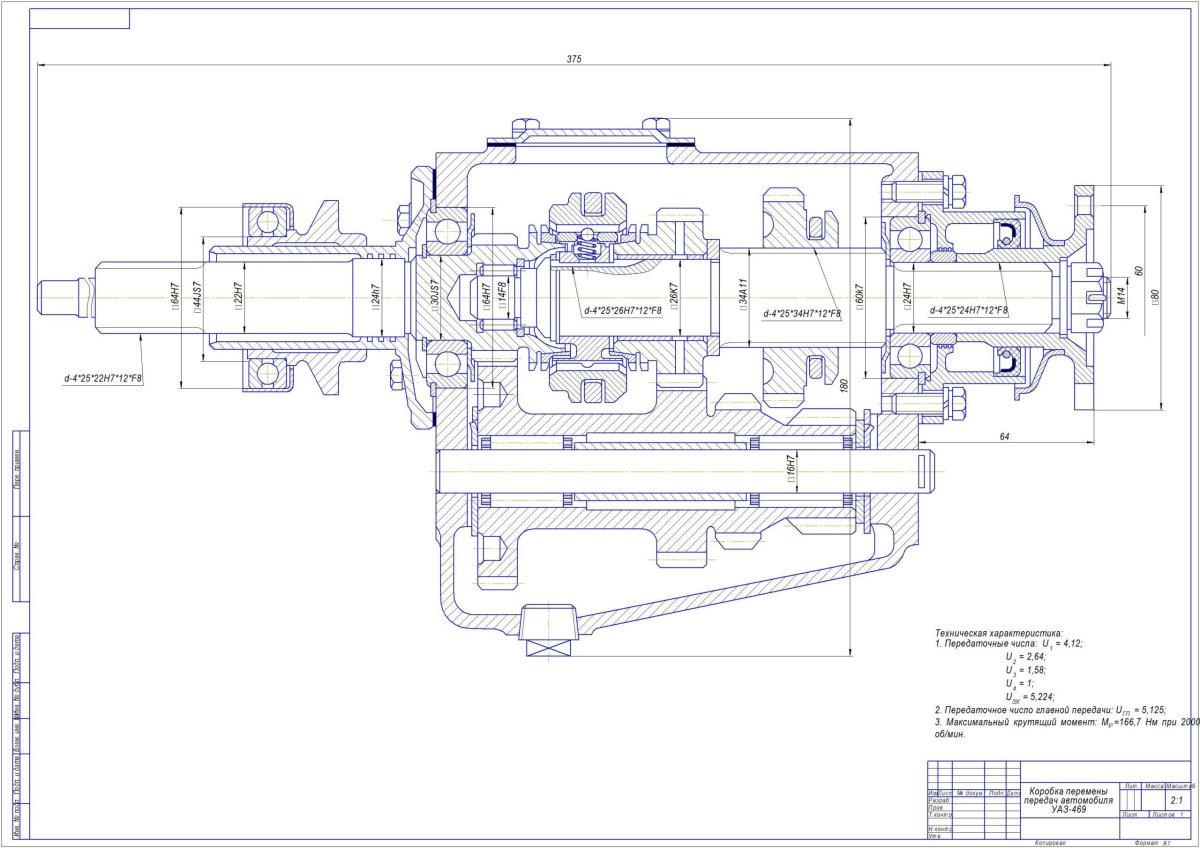Select the 30JS7 fit dimension

pyautogui.click(x=434, y=298)
